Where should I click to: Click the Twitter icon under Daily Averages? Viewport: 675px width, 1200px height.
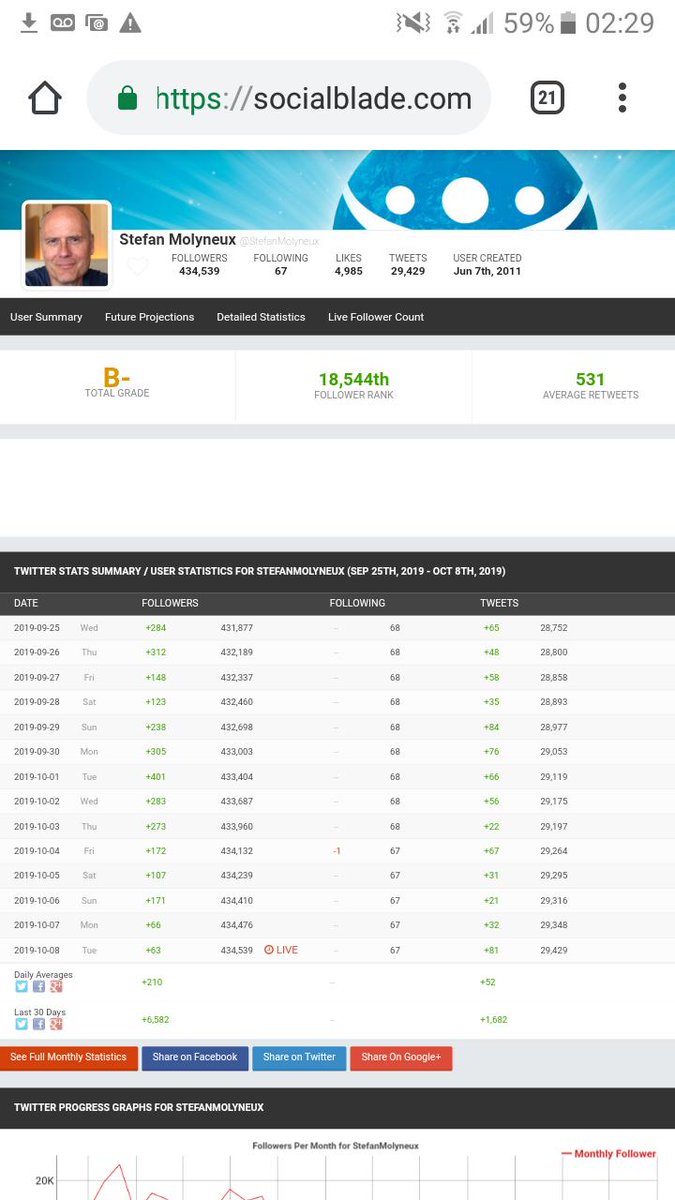click(x=21, y=986)
